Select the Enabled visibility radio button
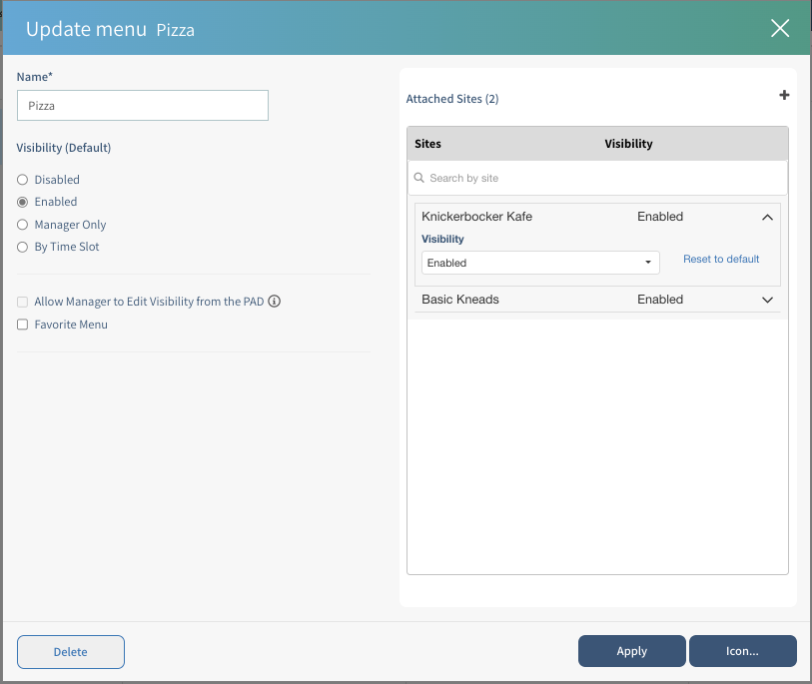This screenshot has height=684, width=812. pos(23,202)
